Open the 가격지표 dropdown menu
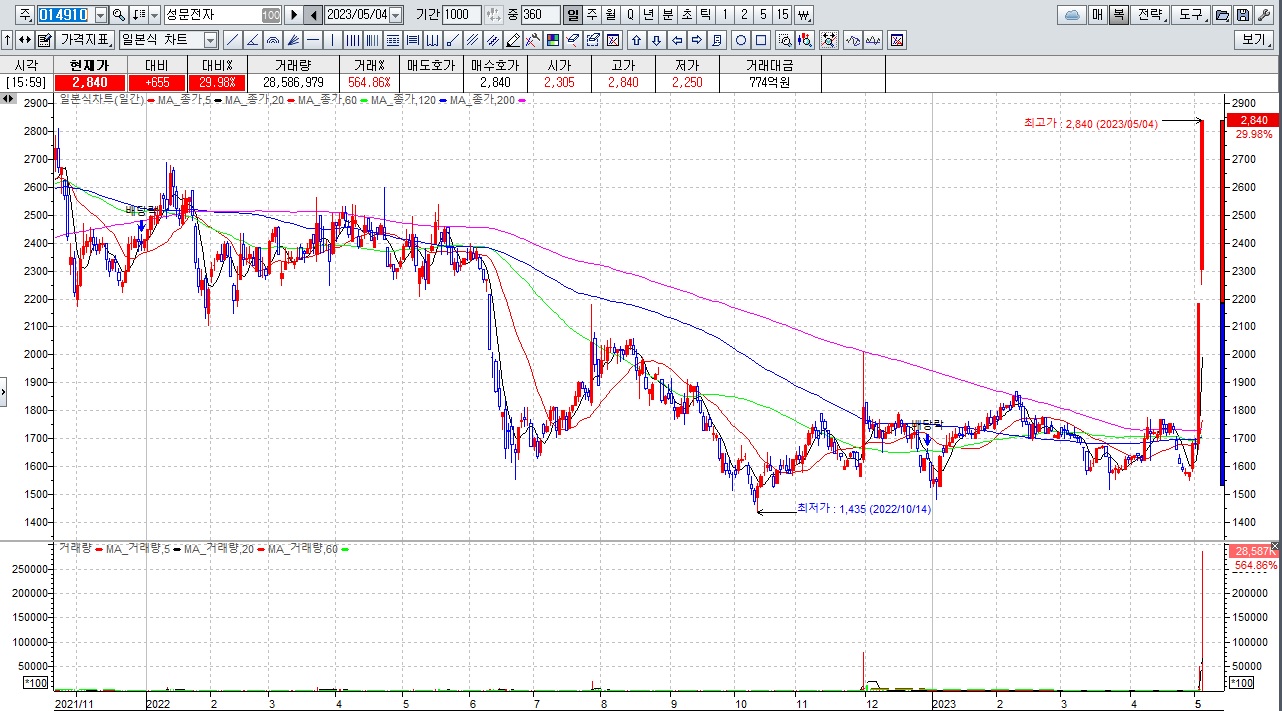 pos(84,40)
